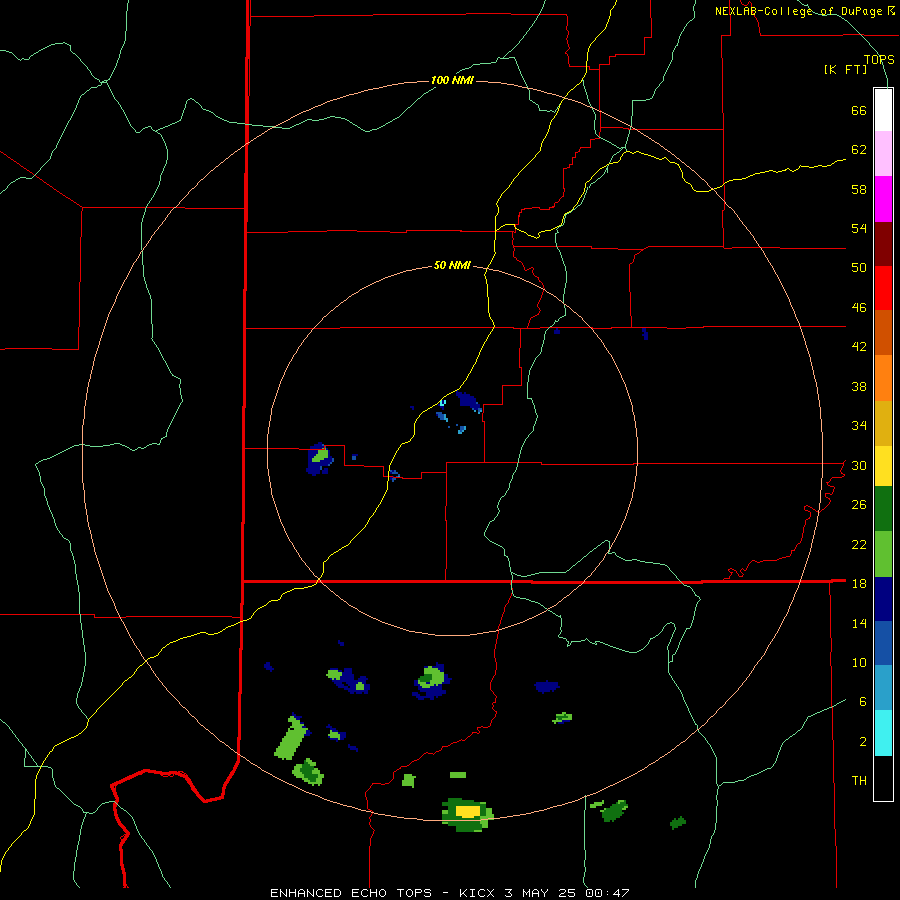Select the bright orange legend swatch
900x900 pixels.
pyautogui.click(x=883, y=378)
